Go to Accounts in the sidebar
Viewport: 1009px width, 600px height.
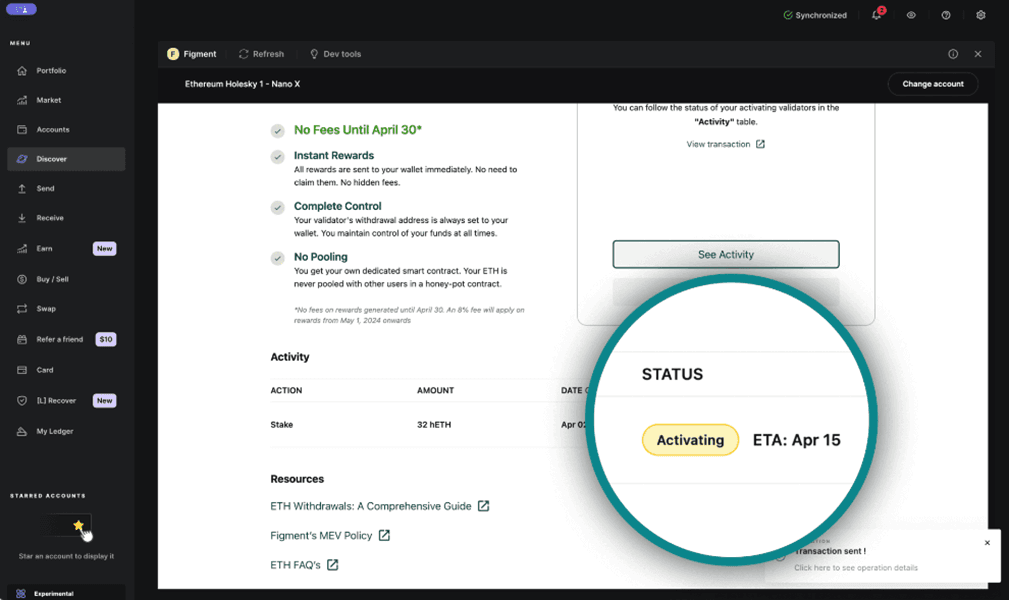click(53, 129)
